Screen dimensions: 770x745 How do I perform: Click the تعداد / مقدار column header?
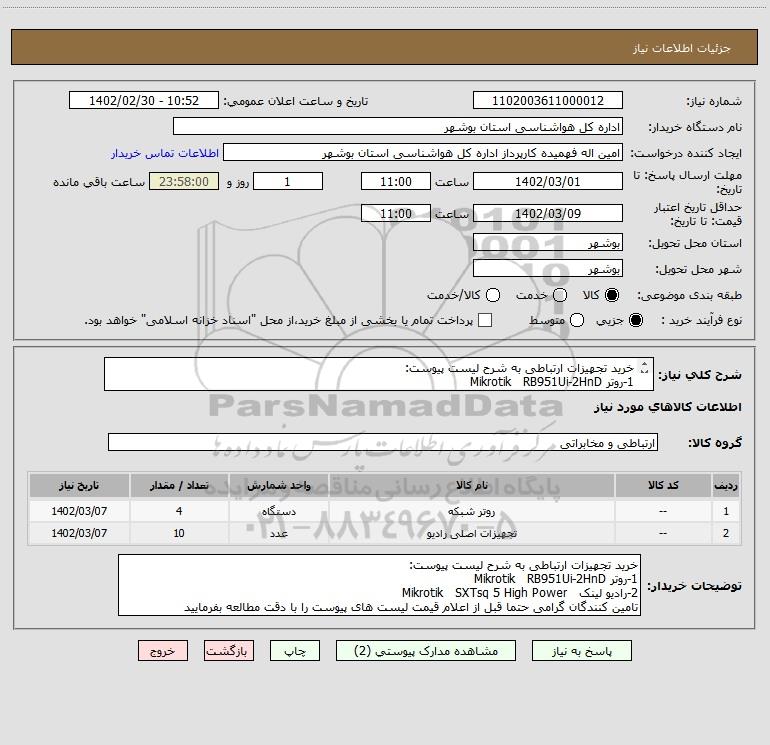[179, 485]
